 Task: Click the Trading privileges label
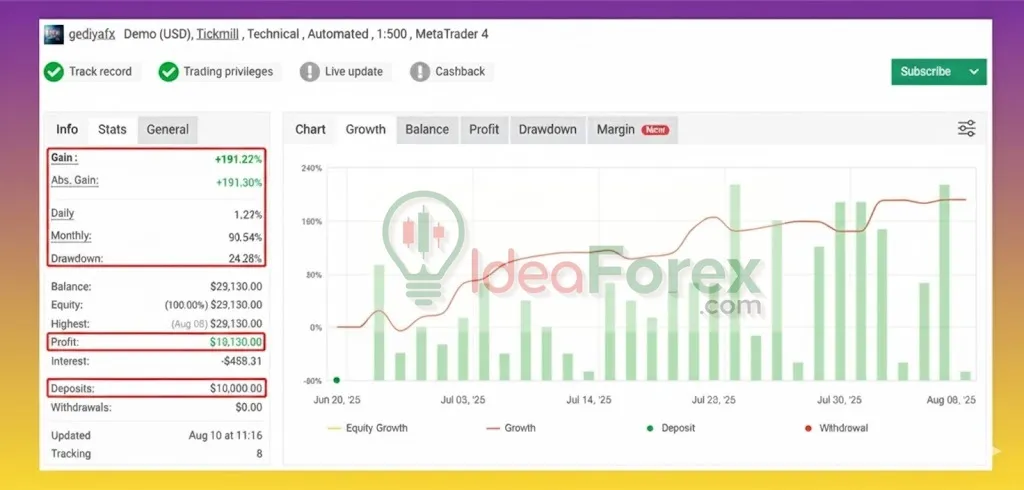point(228,72)
